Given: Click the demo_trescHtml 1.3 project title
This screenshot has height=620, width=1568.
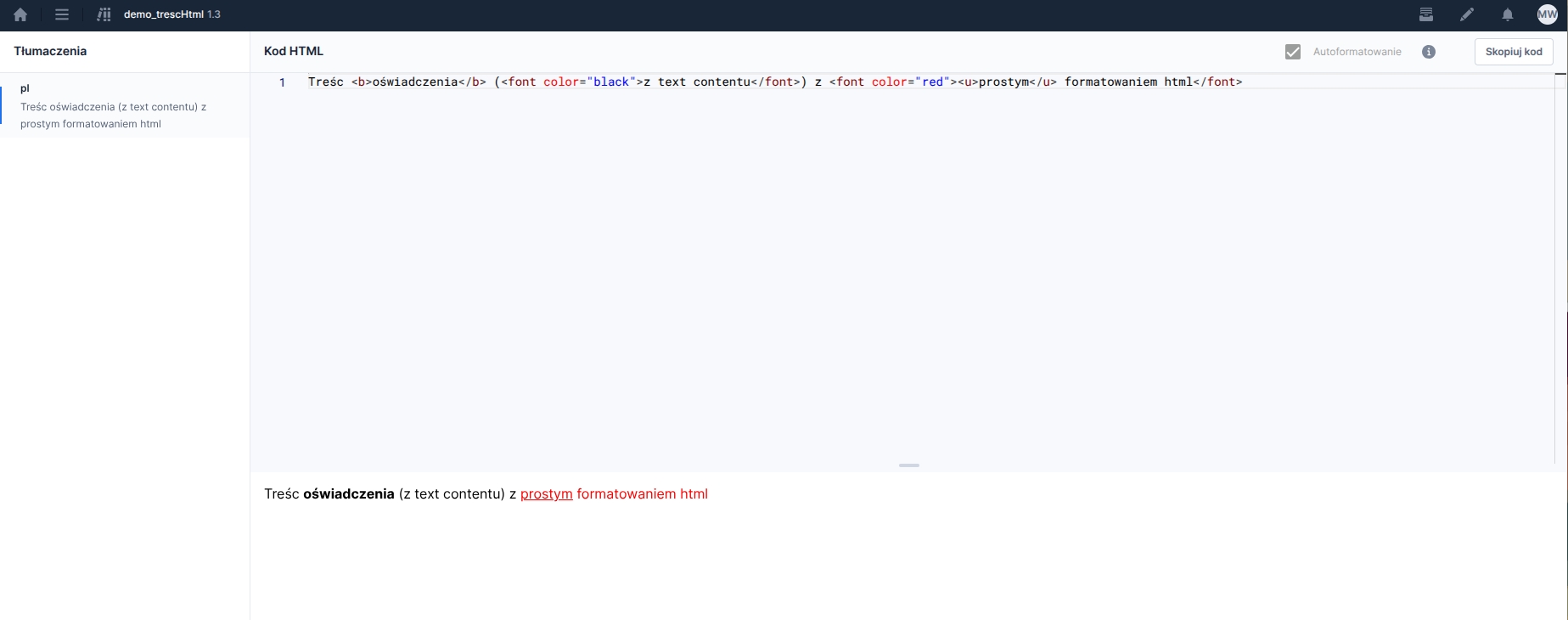Looking at the screenshot, I should coord(171,14).
